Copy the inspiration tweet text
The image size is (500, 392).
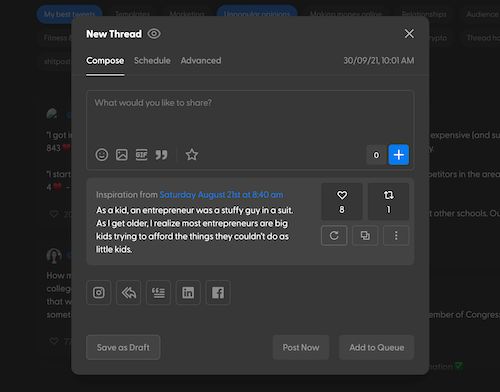pos(365,236)
